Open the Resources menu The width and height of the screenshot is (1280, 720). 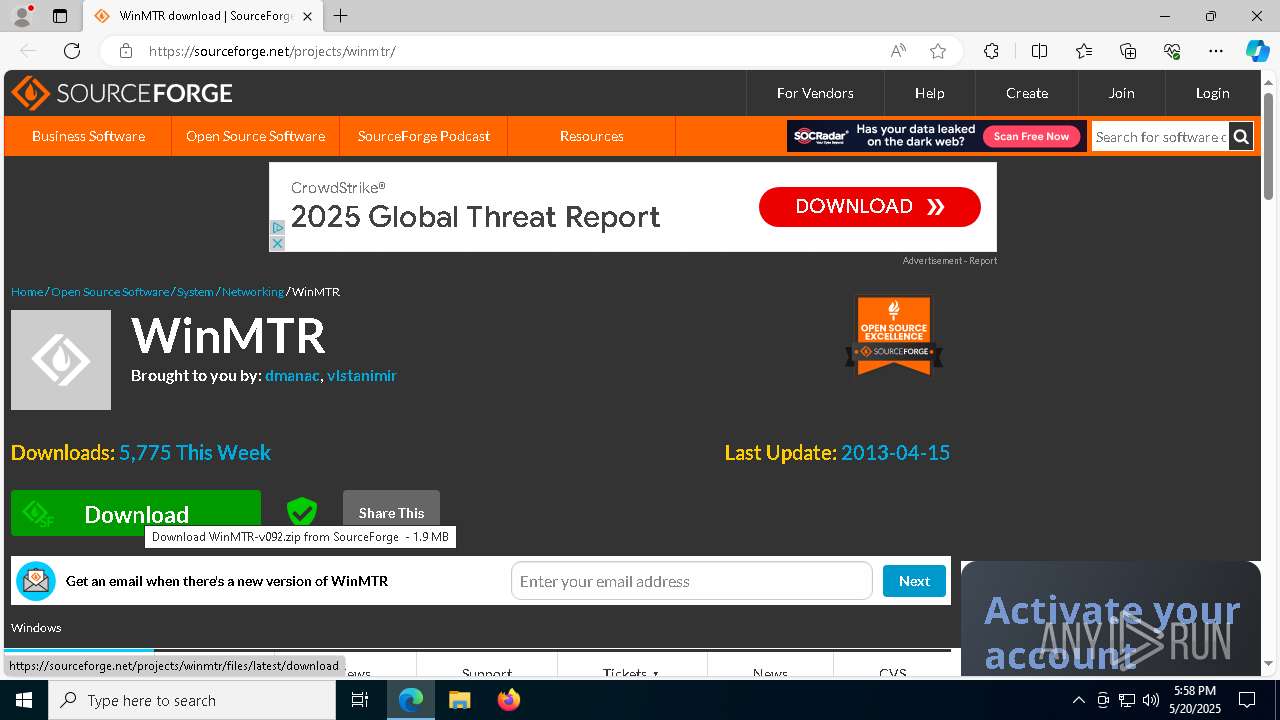point(592,136)
